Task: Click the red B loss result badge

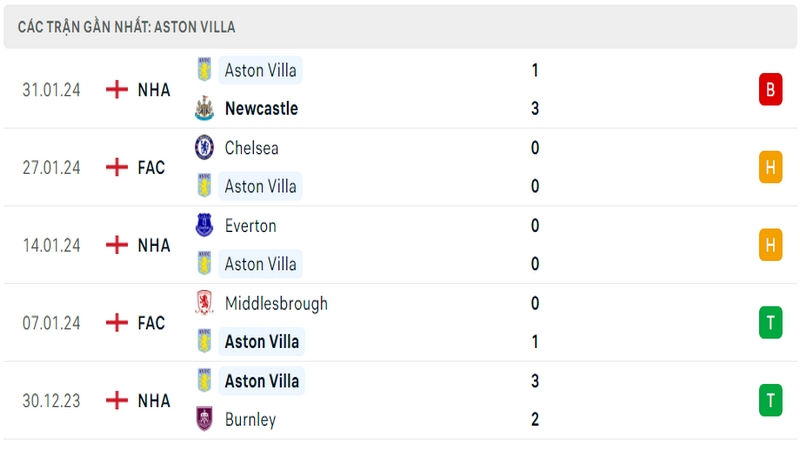Action: pos(770,89)
